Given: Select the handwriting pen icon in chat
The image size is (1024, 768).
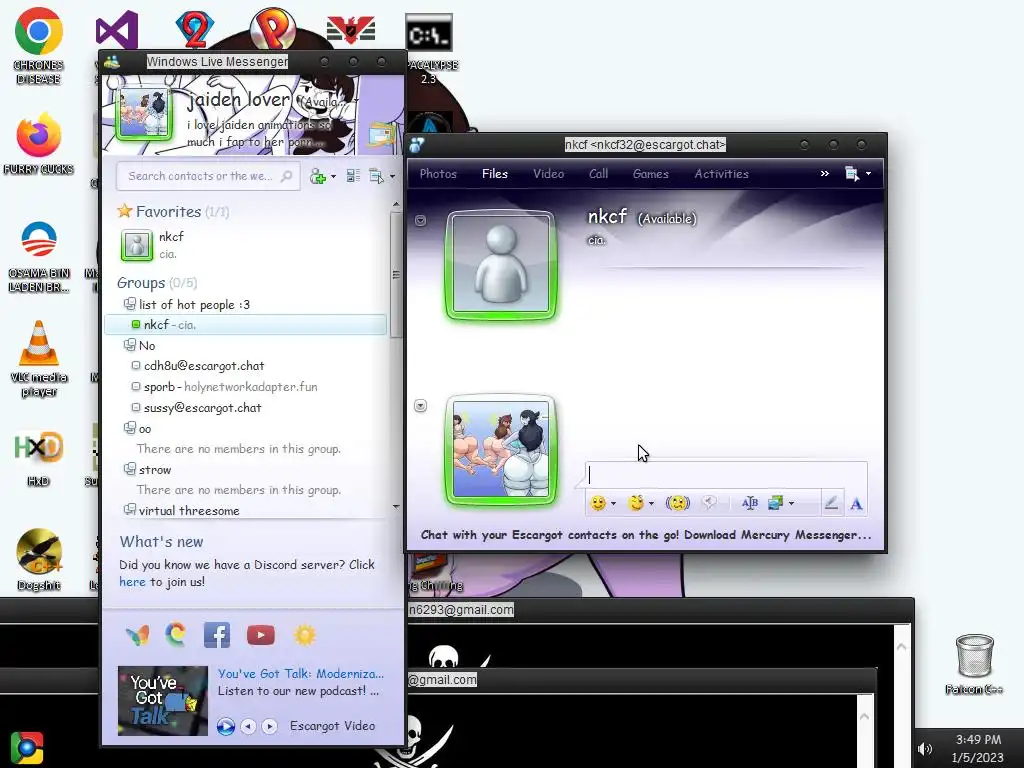Looking at the screenshot, I should (x=831, y=503).
